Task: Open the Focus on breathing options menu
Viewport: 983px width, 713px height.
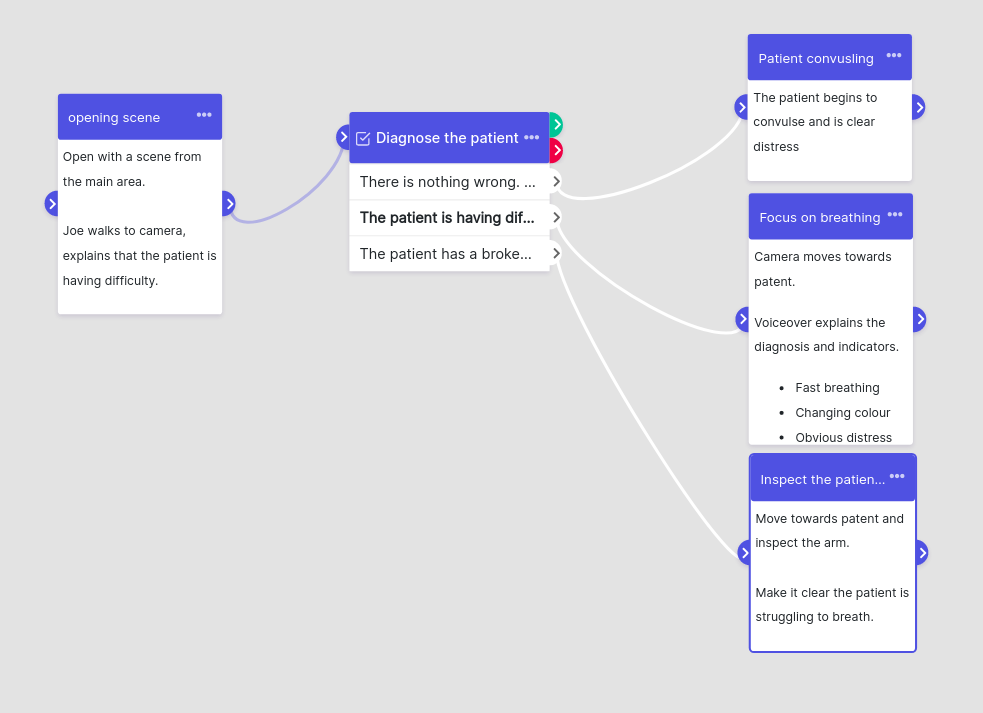Action: tap(895, 215)
